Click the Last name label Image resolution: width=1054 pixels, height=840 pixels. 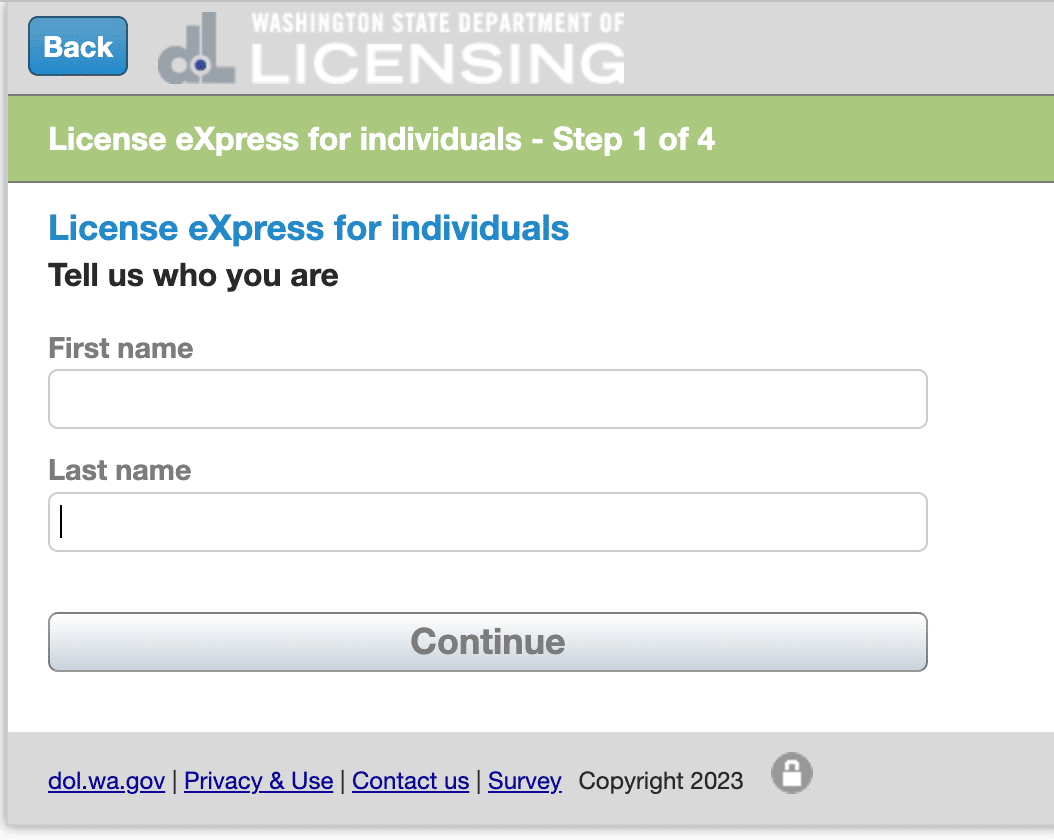click(119, 470)
